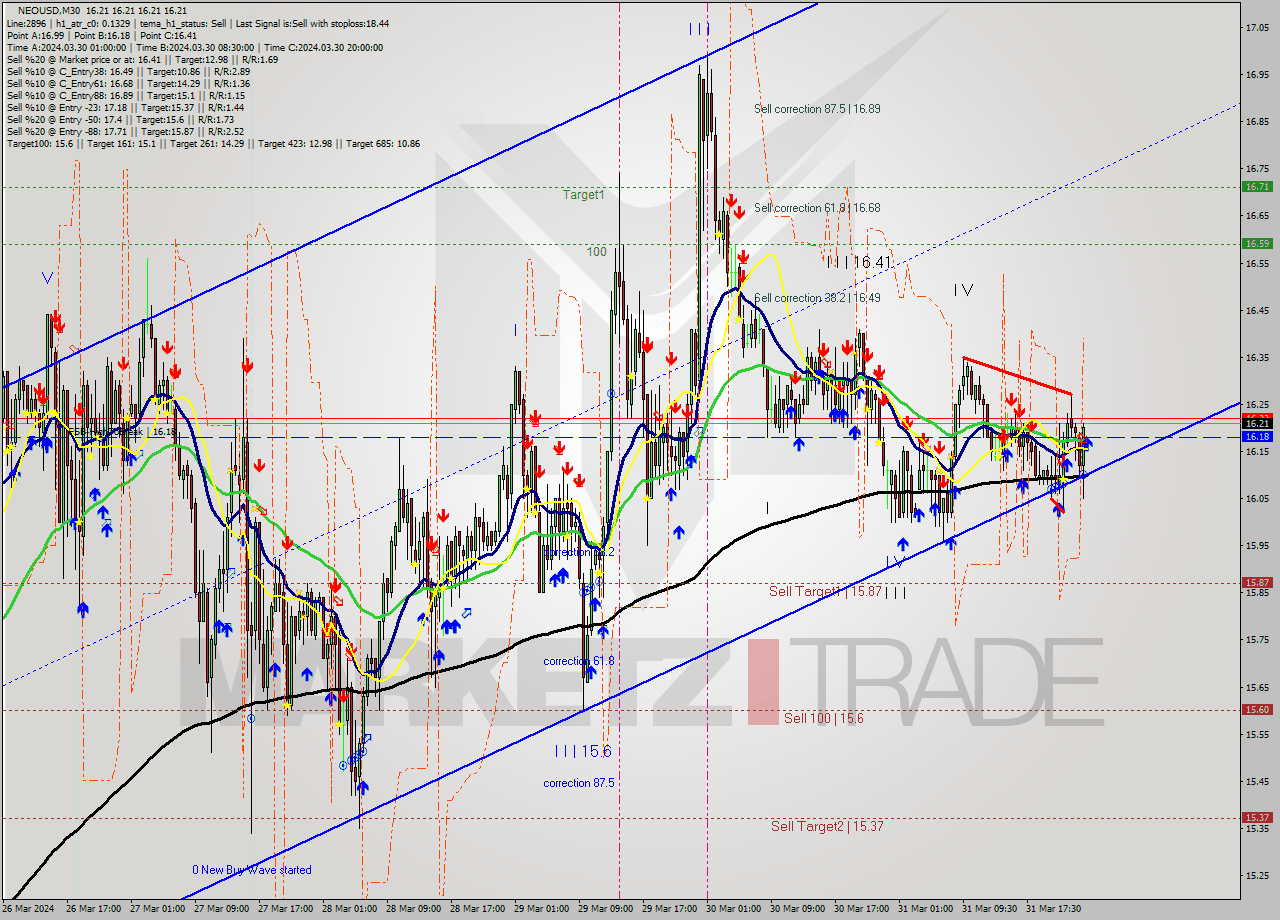Select the 'Sell correction 38.2 | 16.49' label
The width and height of the screenshot is (1280, 920).
tap(817, 298)
